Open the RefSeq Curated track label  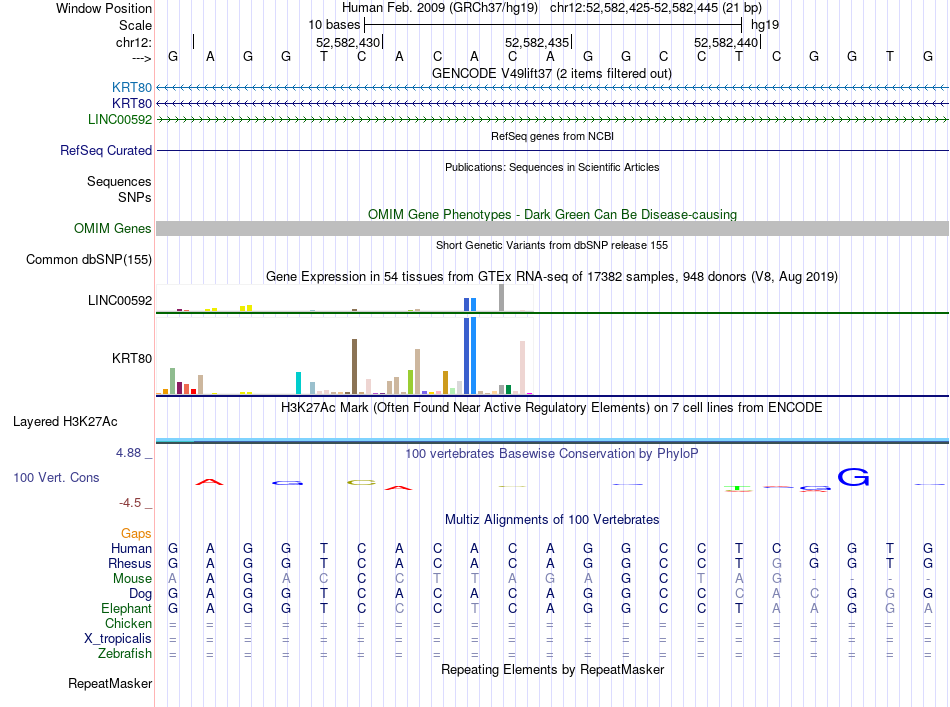106,150
